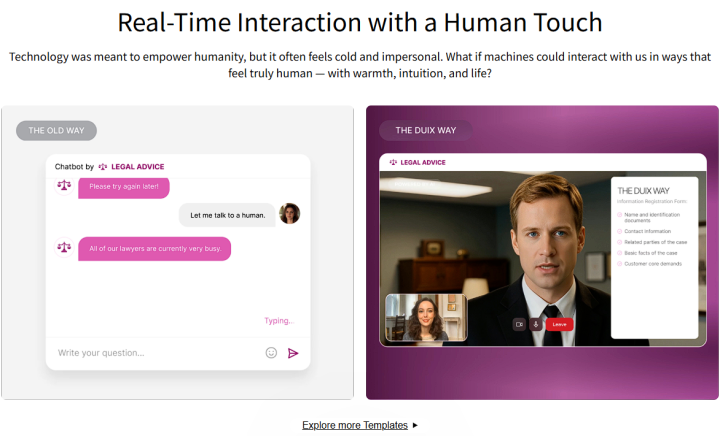Click the Real-Time Interaction heading
Image resolution: width=720 pixels, height=436 pixels.
360,22
